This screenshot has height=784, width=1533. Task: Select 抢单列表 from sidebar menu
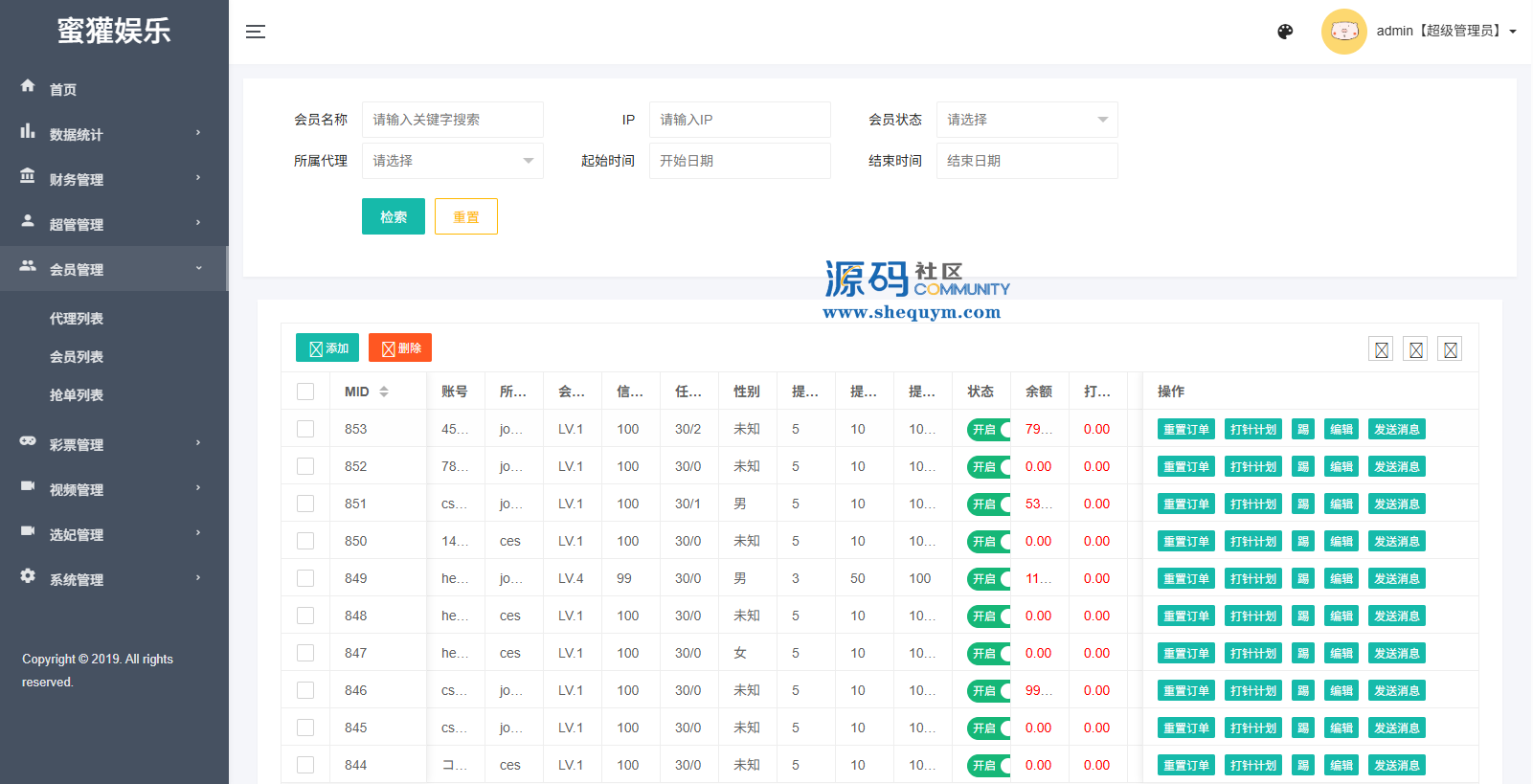click(x=77, y=395)
